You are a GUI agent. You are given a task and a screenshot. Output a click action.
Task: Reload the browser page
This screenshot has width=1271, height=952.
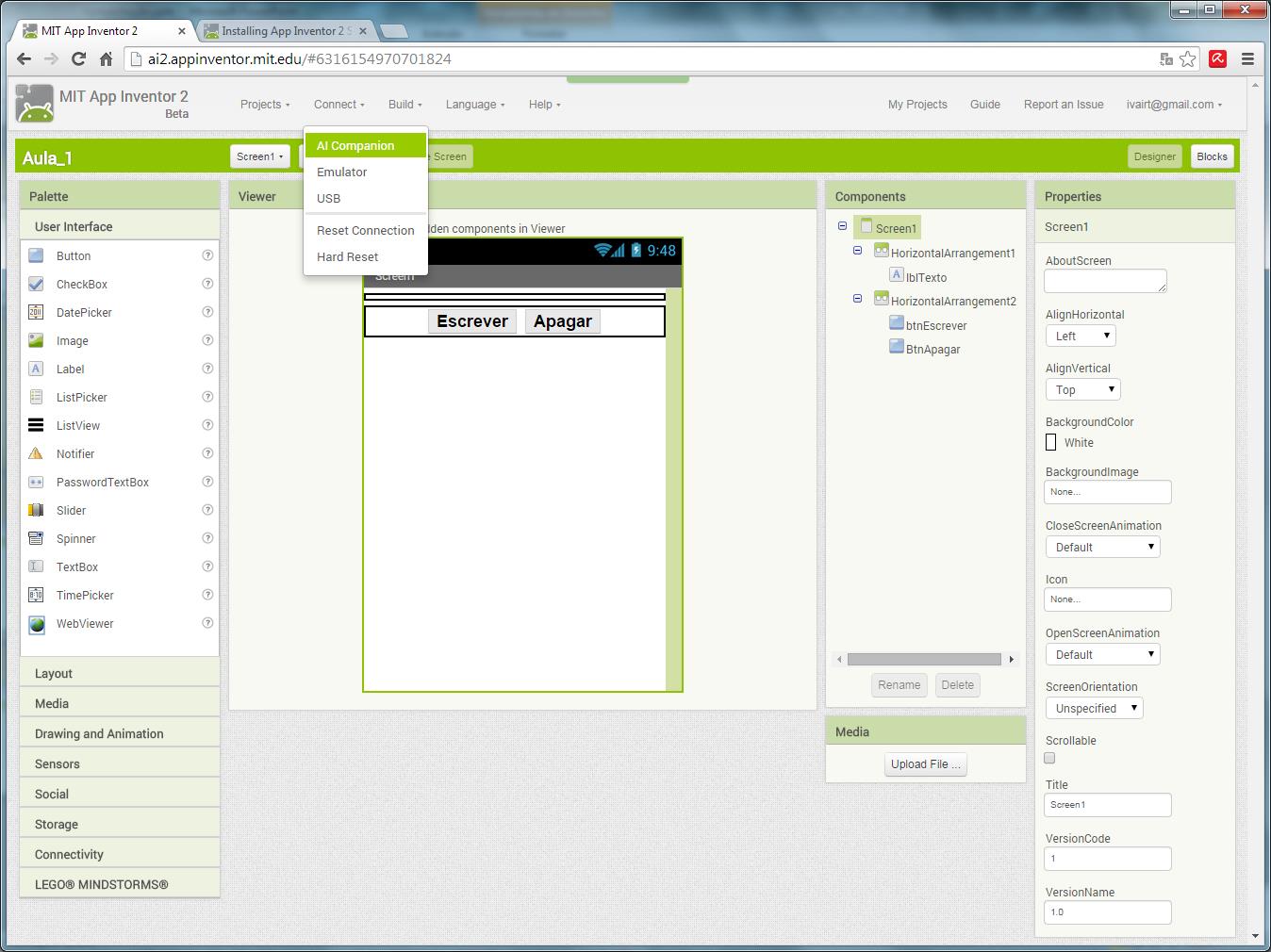(x=78, y=58)
